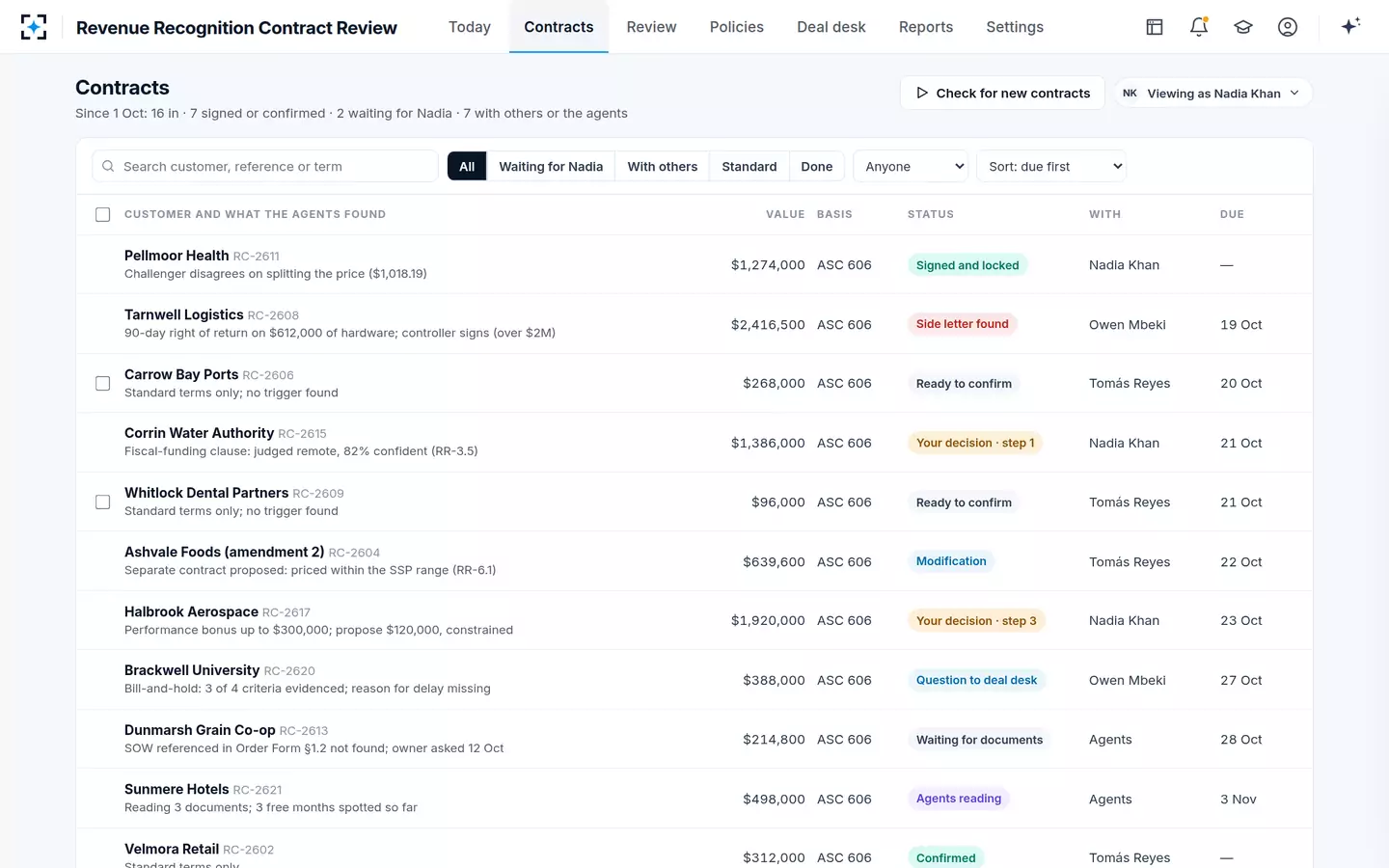Image resolution: width=1389 pixels, height=868 pixels.
Task: Filter by Waiting for Nadia
Action: coord(551,166)
